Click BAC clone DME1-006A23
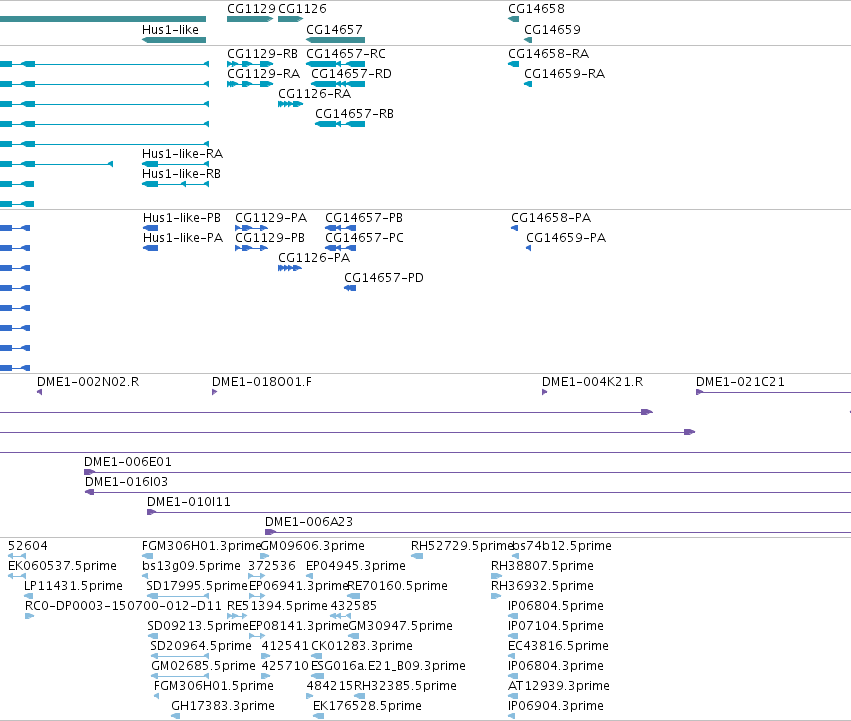The width and height of the screenshot is (851, 721). [x=309, y=522]
